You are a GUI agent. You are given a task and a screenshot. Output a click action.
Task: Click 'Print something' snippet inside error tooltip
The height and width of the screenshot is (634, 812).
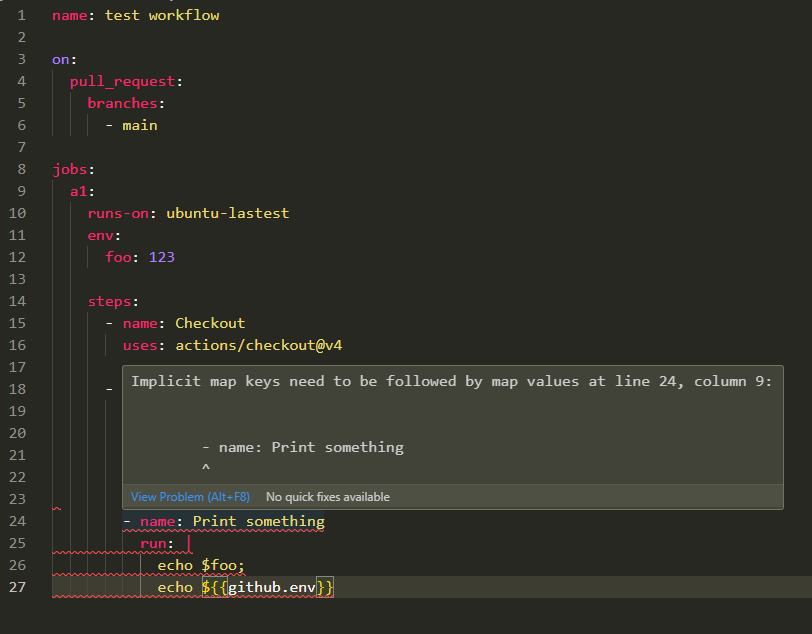pyautogui.click(x=338, y=447)
